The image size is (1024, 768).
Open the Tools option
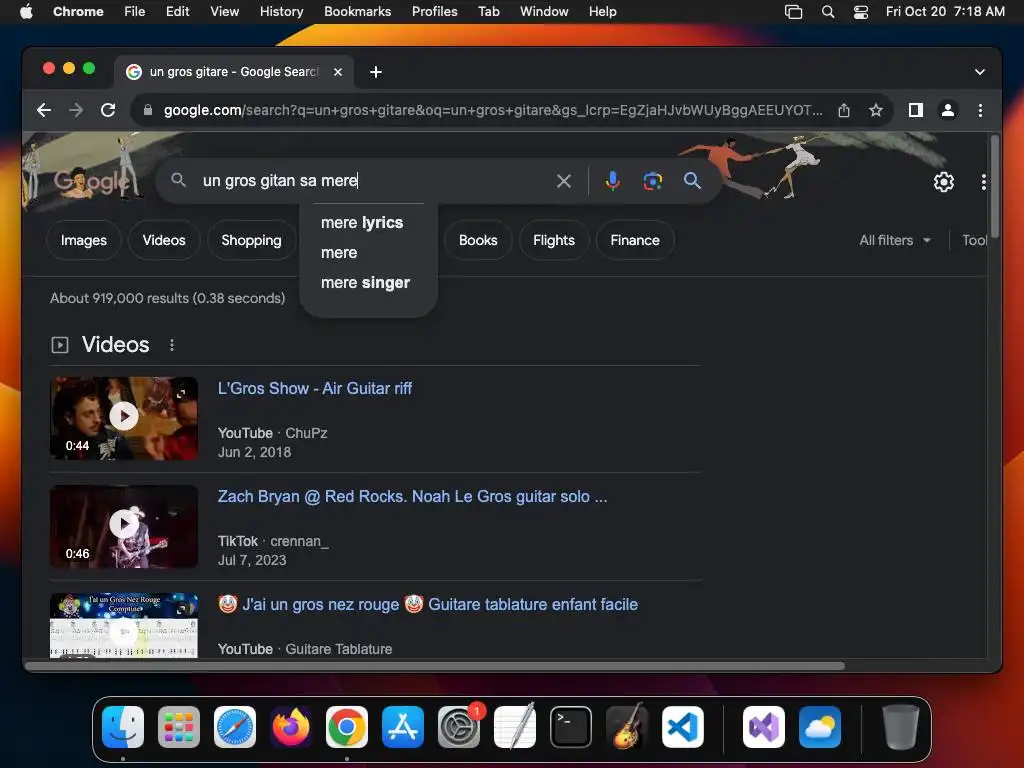[x=974, y=240]
